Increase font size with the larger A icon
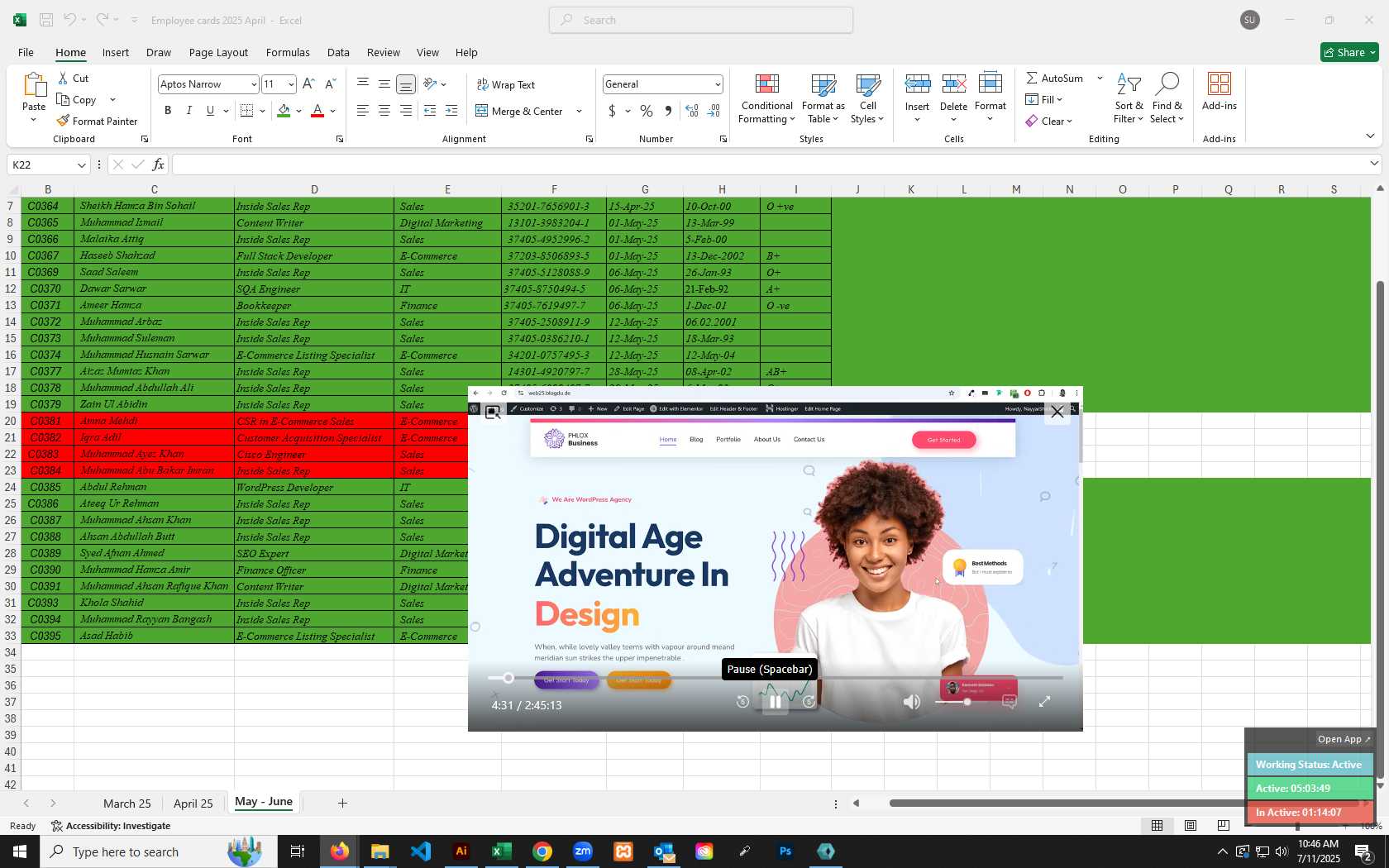Screen dimensions: 1389x868 pos(308,83)
